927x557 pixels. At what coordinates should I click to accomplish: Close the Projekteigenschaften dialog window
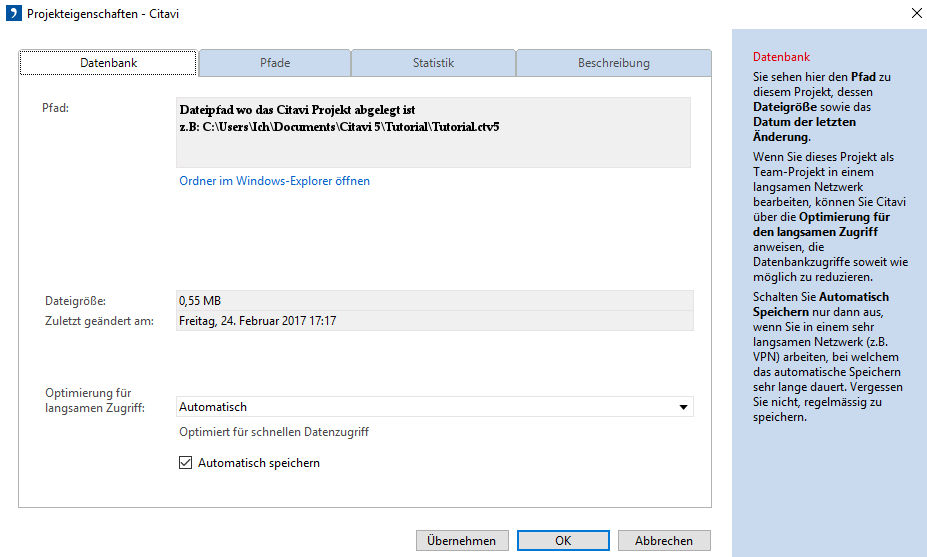(916, 13)
